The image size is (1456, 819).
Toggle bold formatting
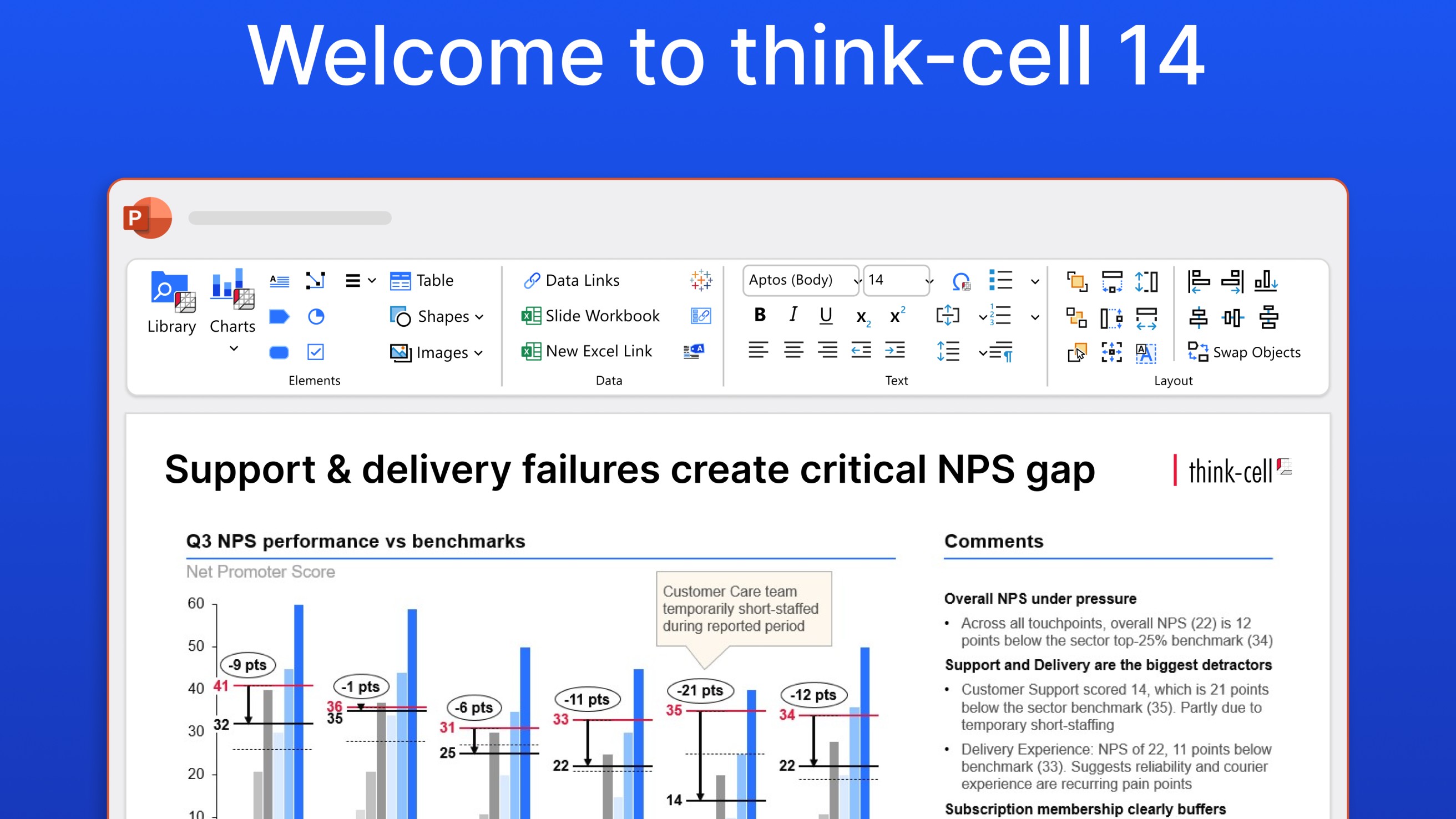pyautogui.click(x=760, y=314)
